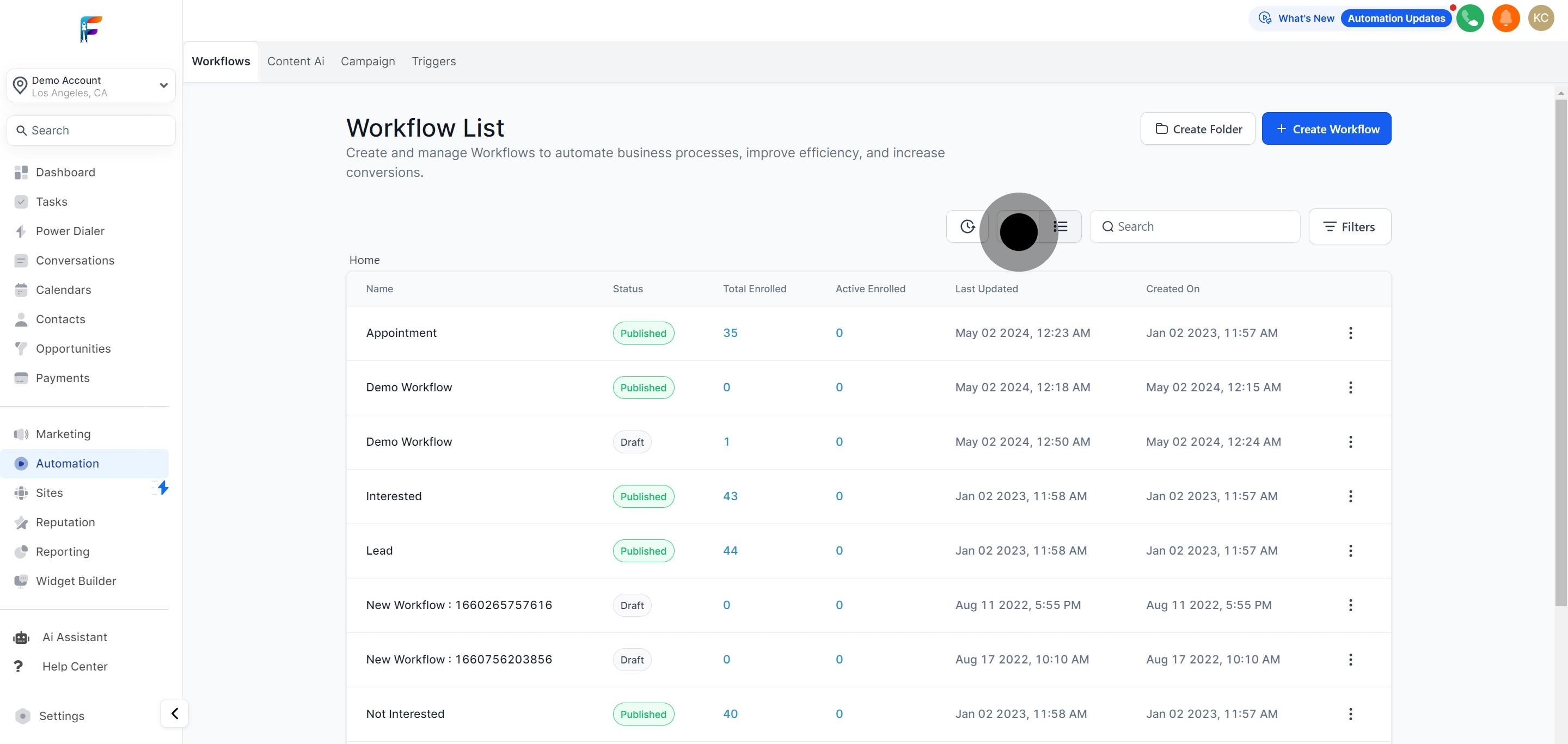The width and height of the screenshot is (1568, 744).
Task: Click the recently-updated clock icon button
Action: coord(967,226)
